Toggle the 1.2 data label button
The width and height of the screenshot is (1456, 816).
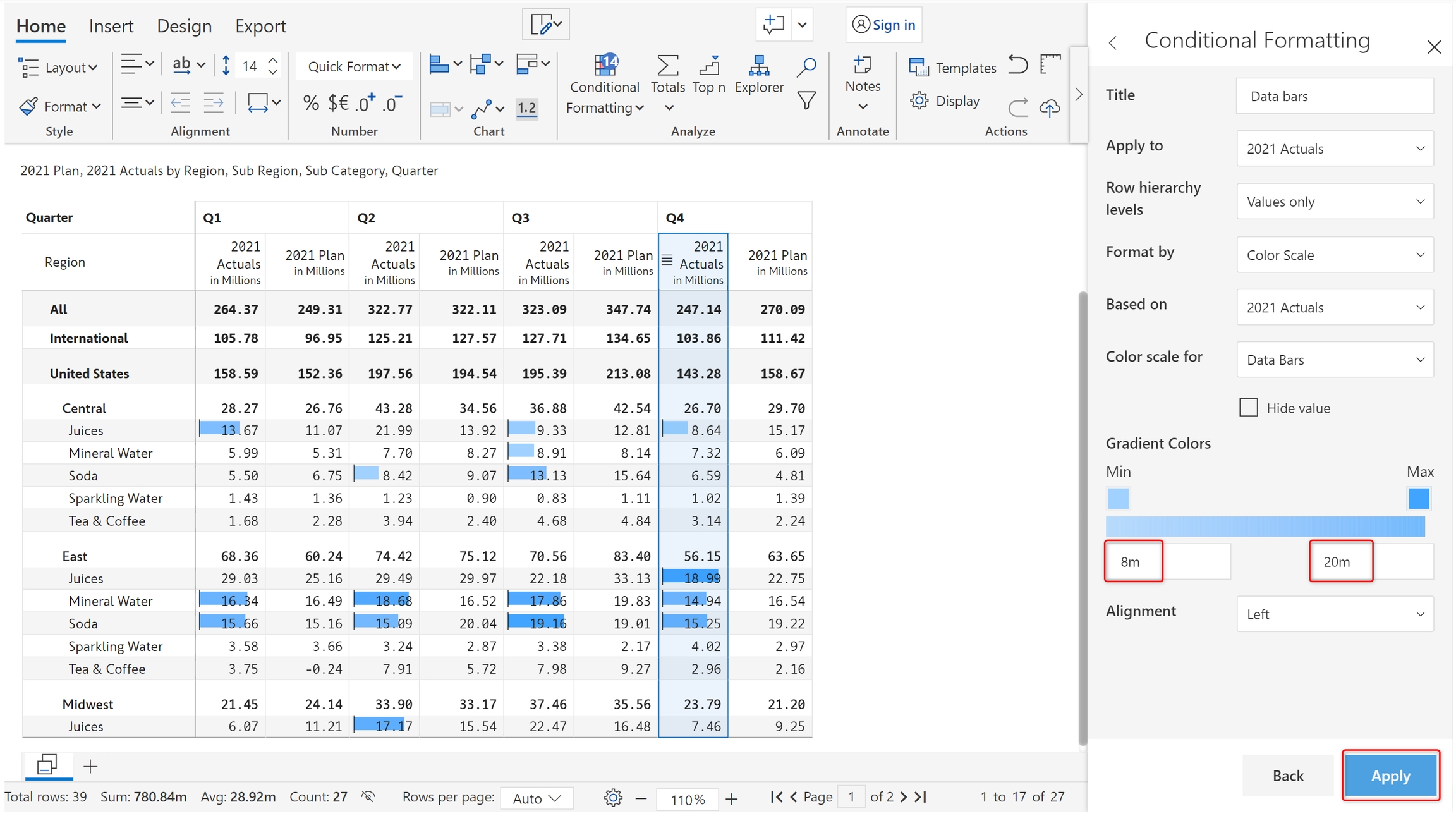[x=526, y=108]
